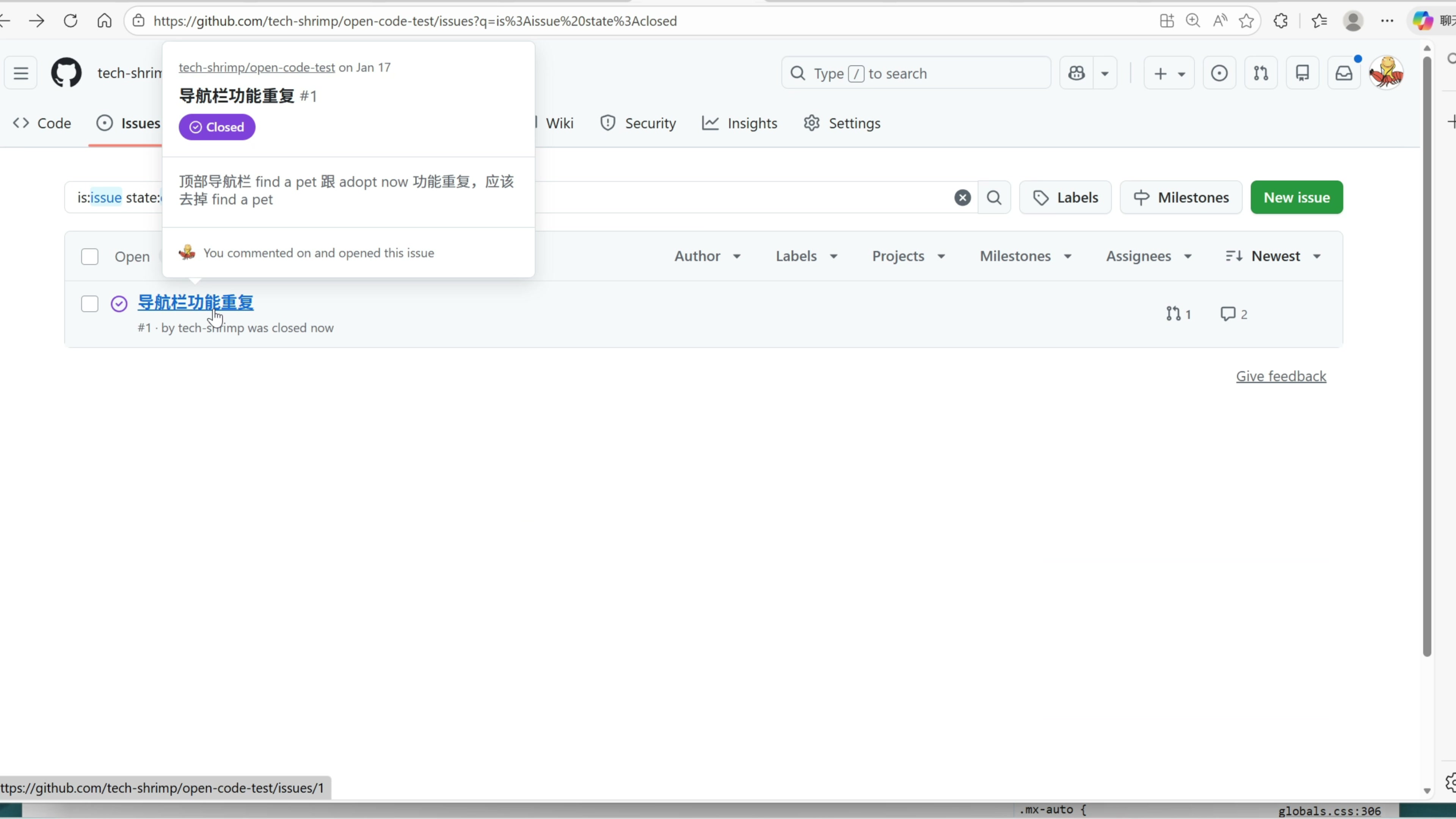Tick the select-all issues checkbox
Image resolution: width=1456 pixels, height=819 pixels.
[x=89, y=257]
